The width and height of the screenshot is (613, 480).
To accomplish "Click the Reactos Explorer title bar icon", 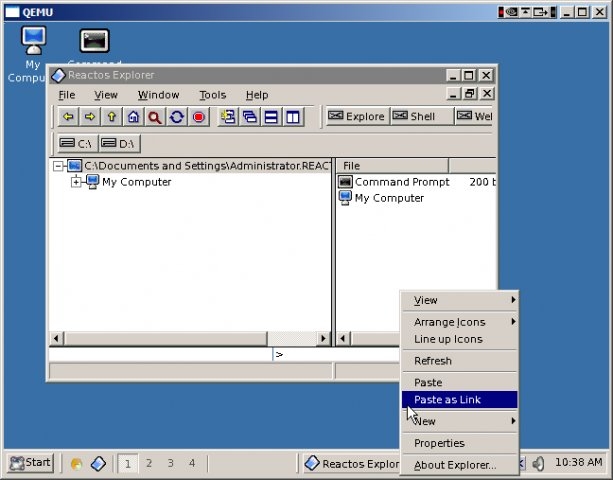I will pos(58,75).
